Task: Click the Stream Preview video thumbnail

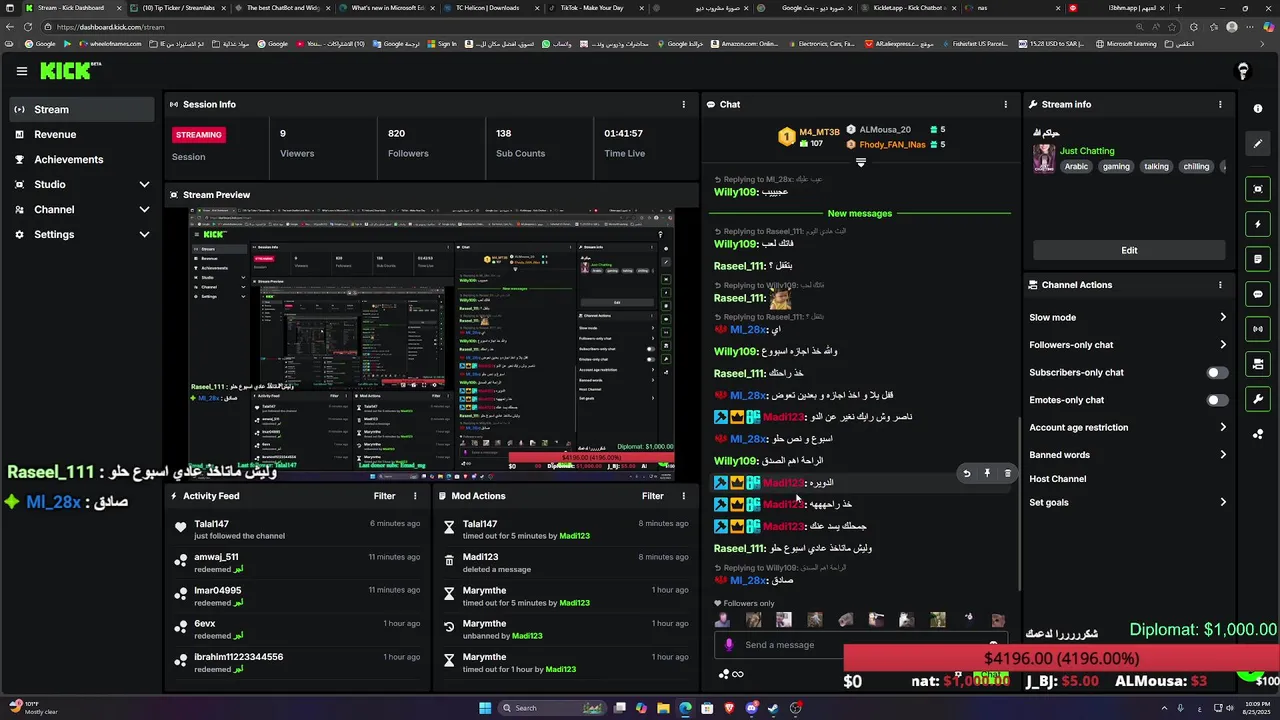Action: coord(432,346)
